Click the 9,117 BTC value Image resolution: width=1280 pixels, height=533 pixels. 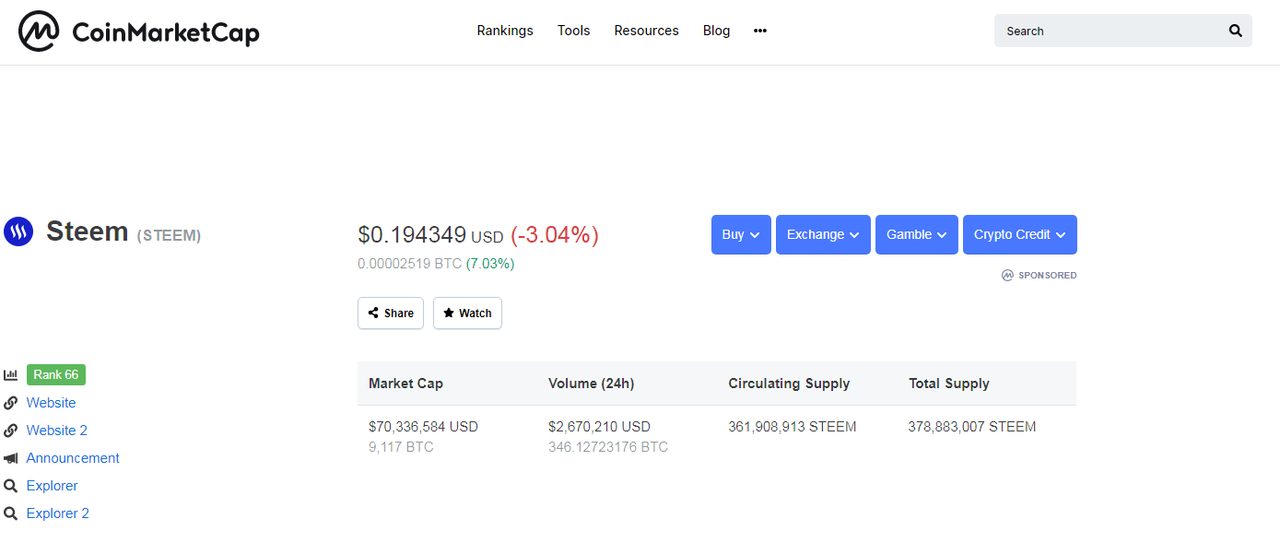401,447
